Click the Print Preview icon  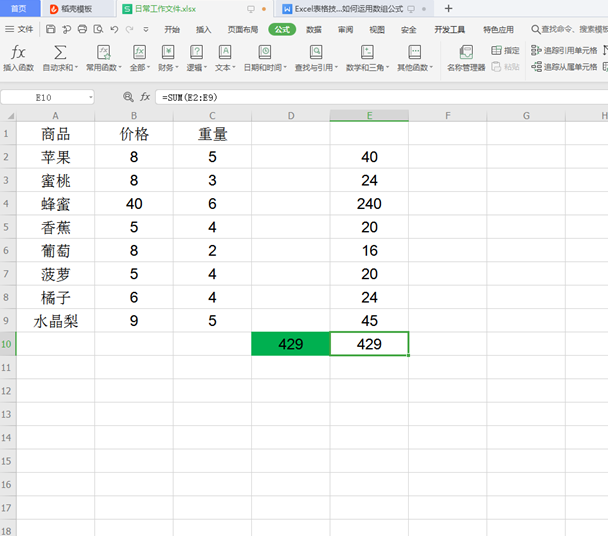point(98,29)
